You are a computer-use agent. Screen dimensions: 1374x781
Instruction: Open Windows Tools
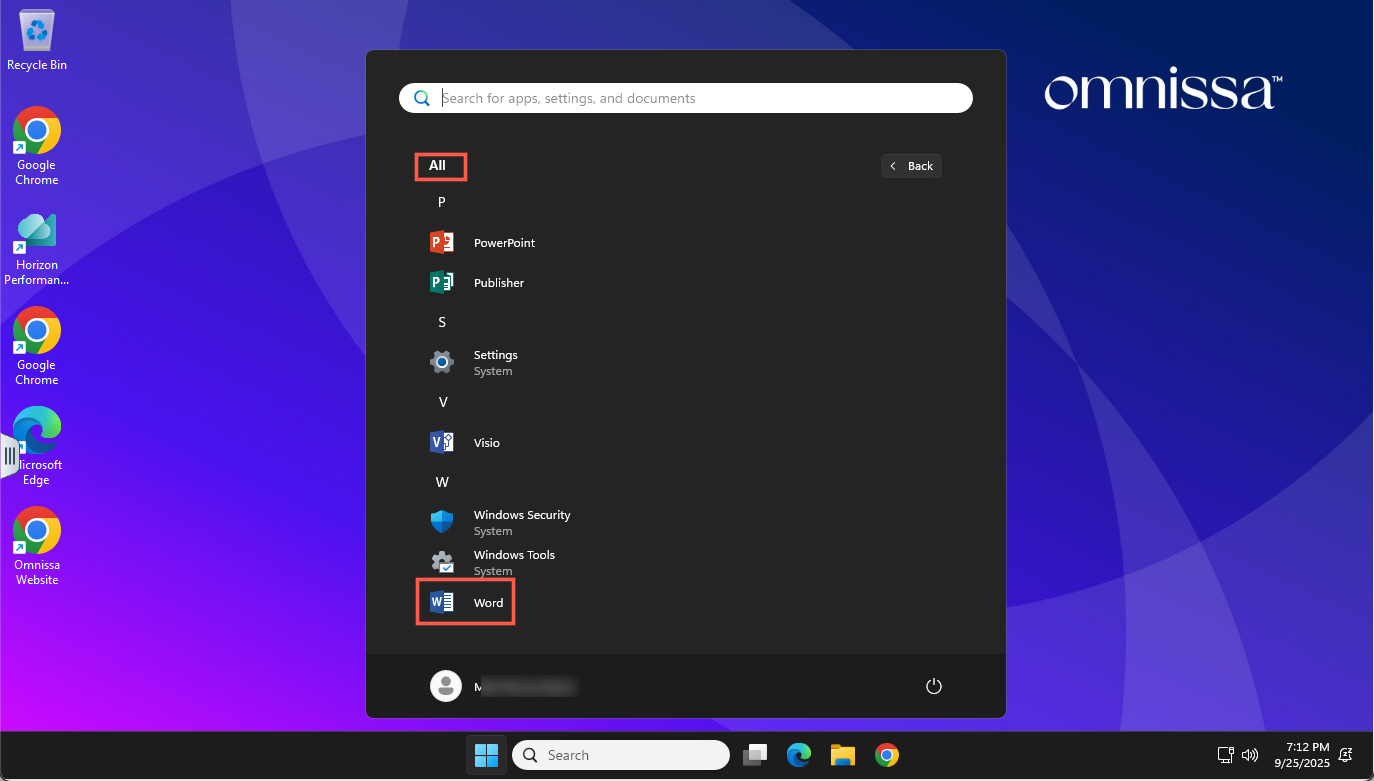(513, 560)
